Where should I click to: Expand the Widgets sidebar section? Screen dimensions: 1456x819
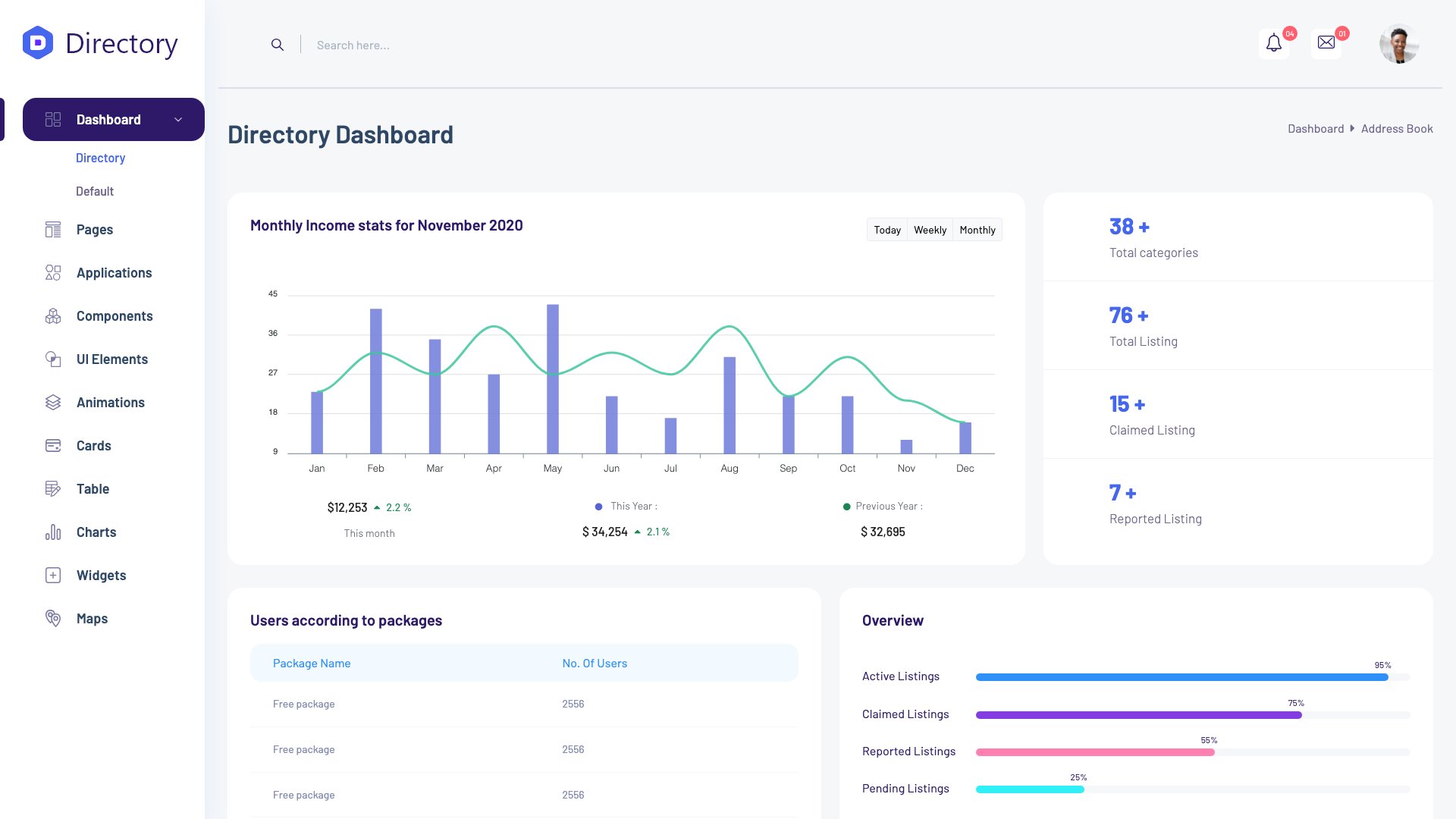point(101,575)
